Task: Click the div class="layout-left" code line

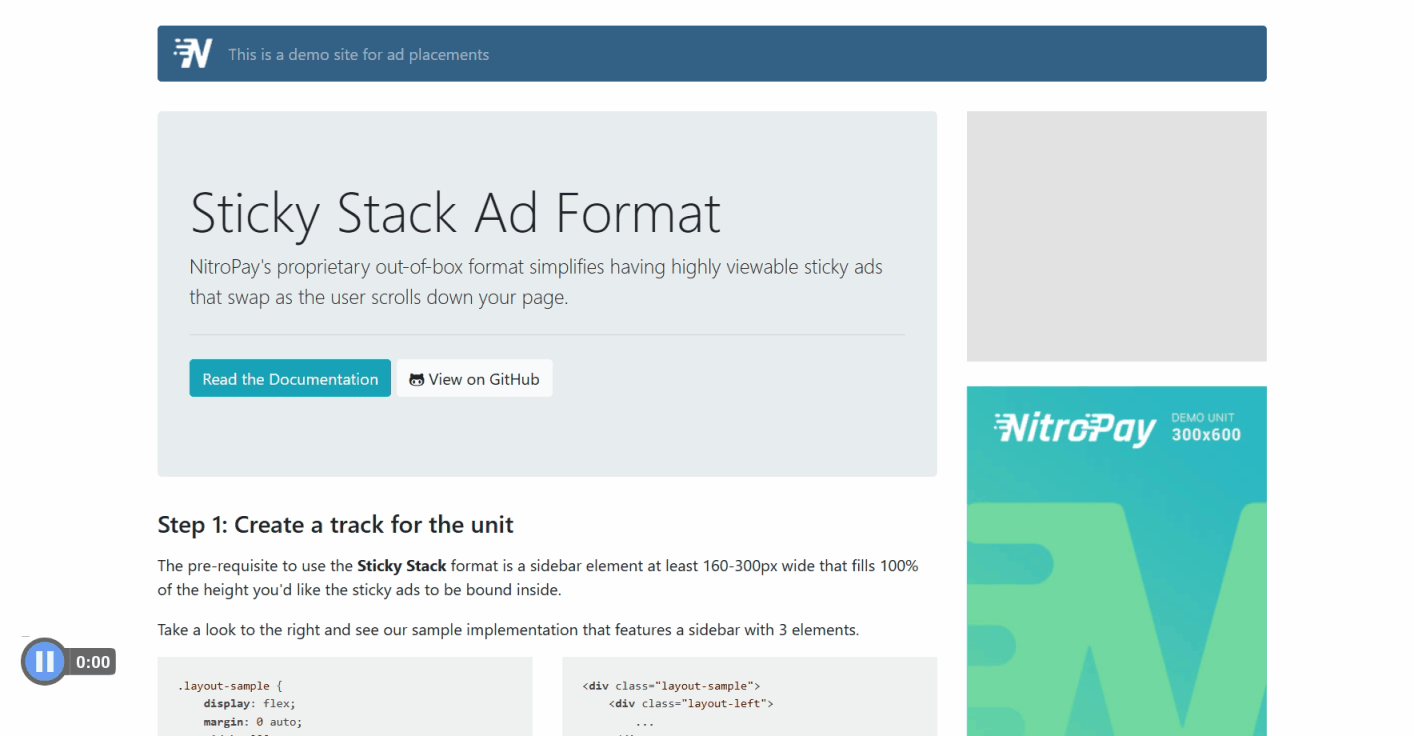Action: [691, 704]
